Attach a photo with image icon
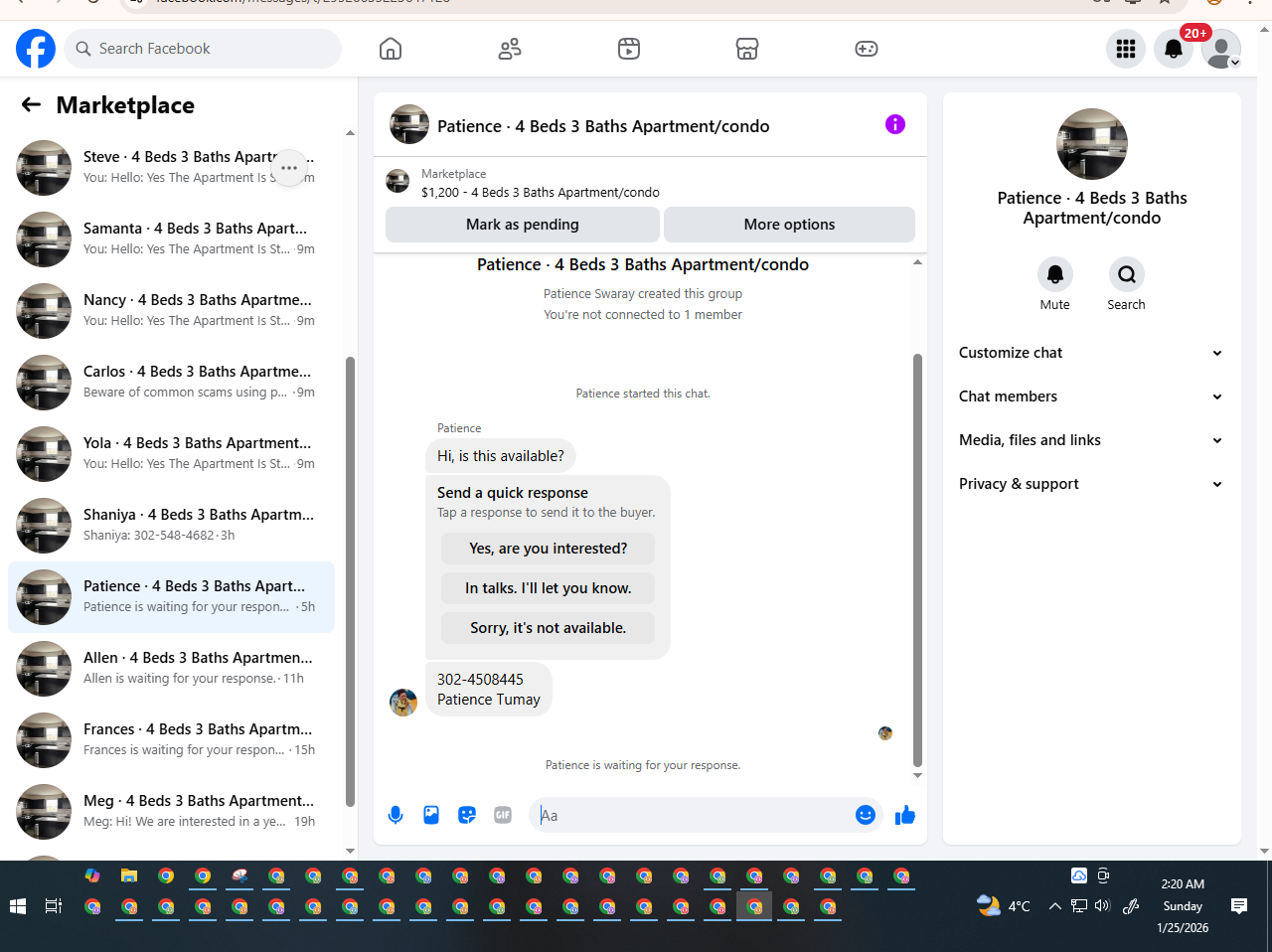 click(x=431, y=815)
